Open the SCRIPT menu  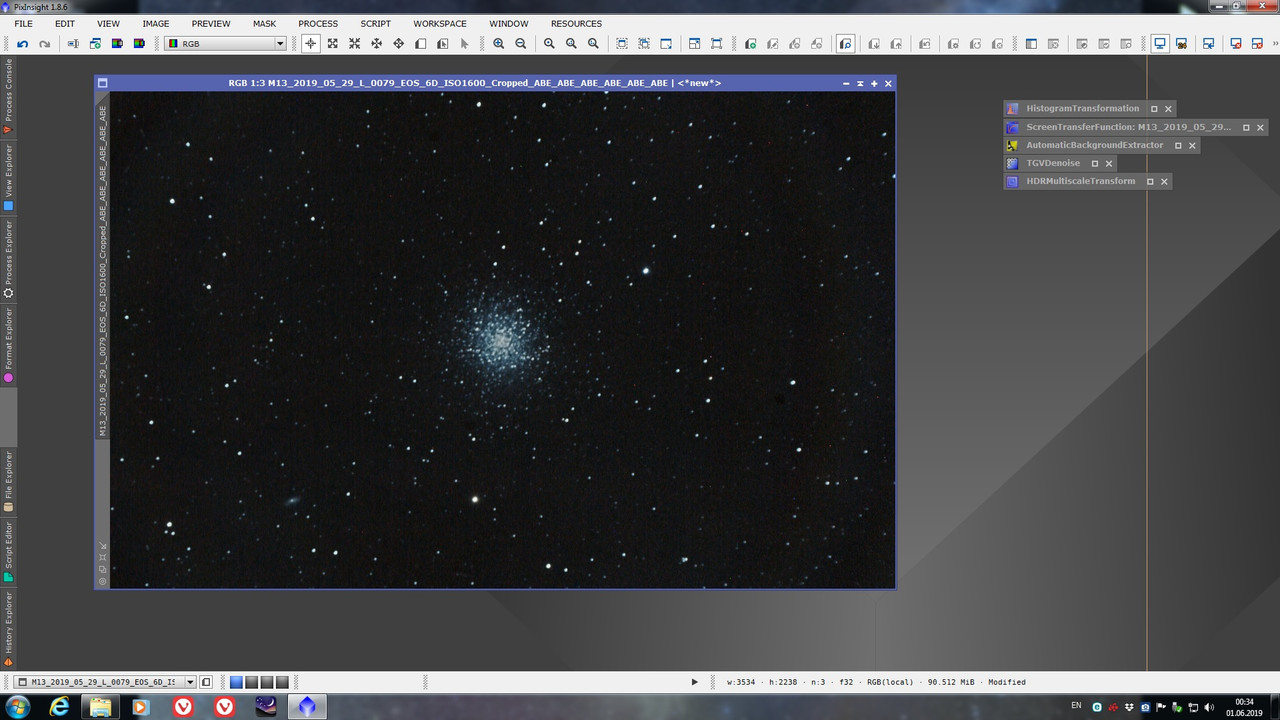(376, 23)
